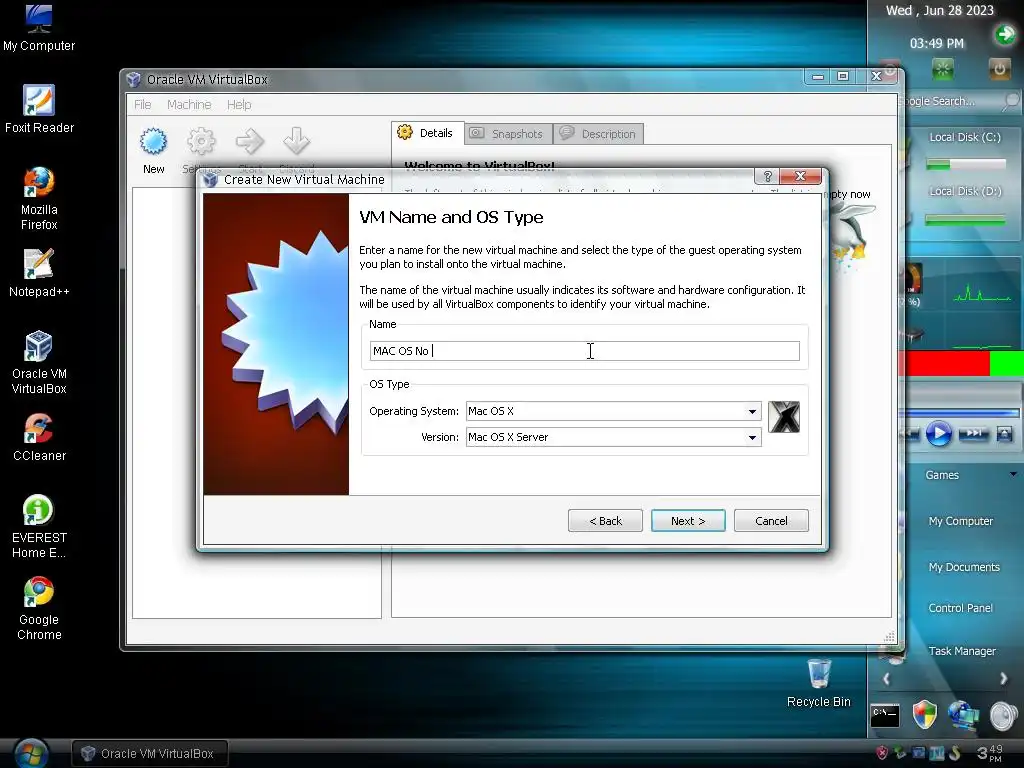Screen dimensions: 1024x768
Task: Click the Next > button
Action: pos(688,521)
